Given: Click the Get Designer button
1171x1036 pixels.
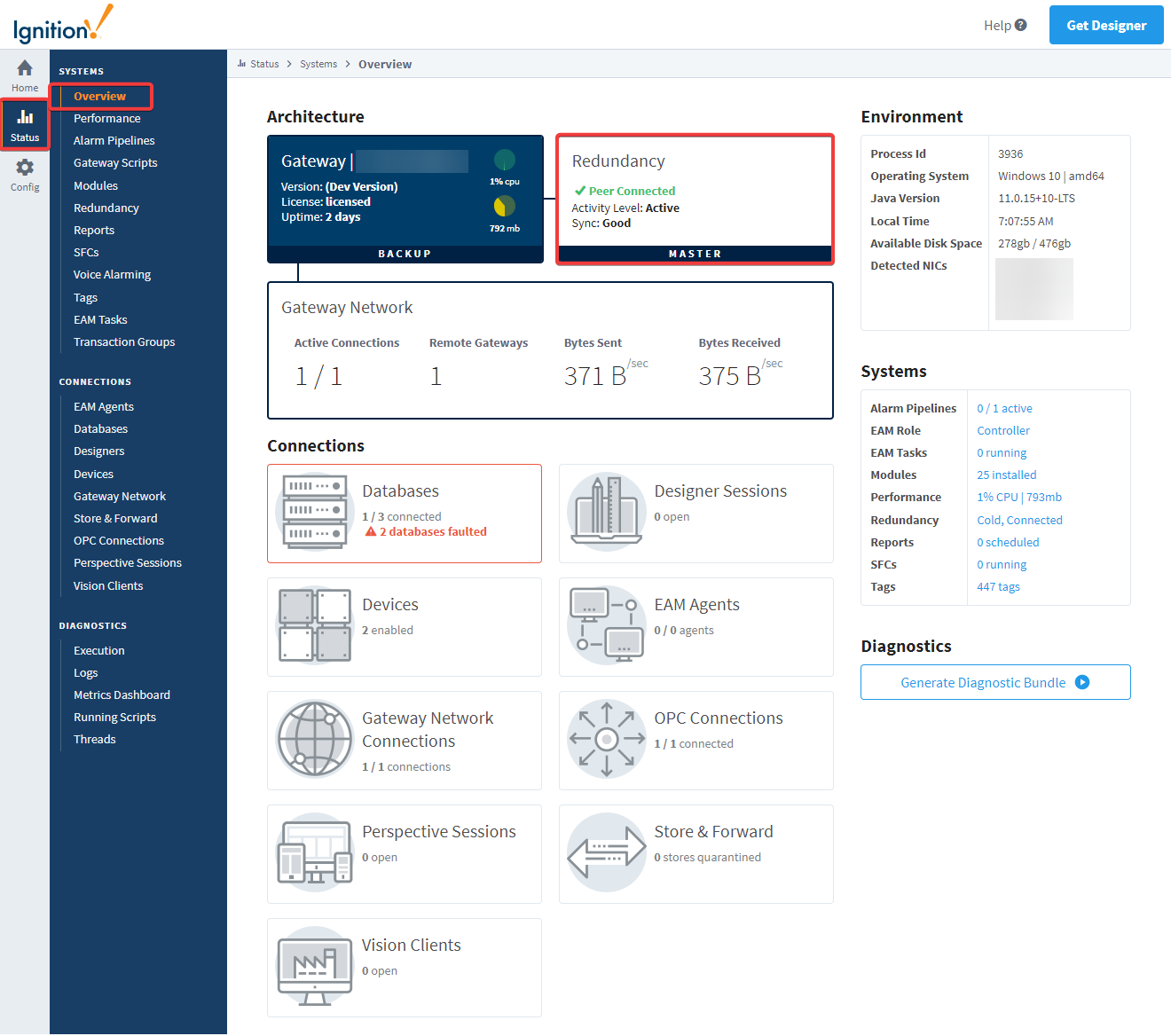Looking at the screenshot, I should 1106,25.
